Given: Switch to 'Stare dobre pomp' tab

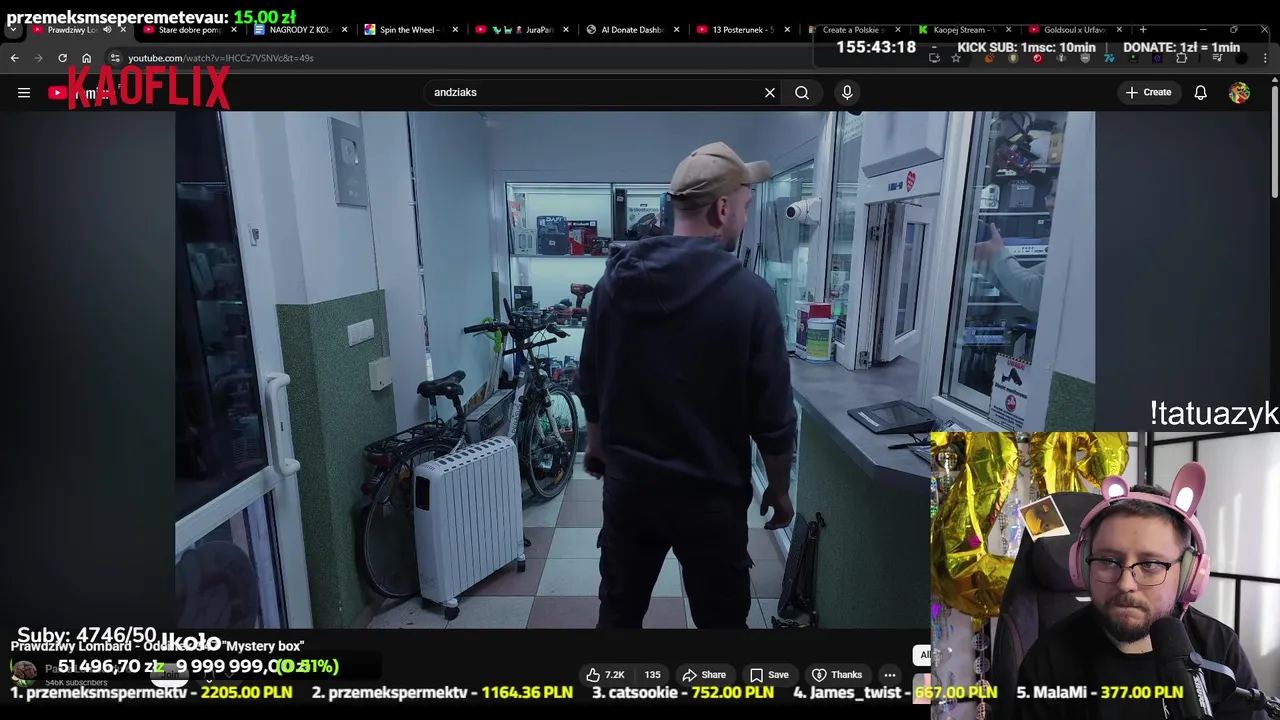Looking at the screenshot, I should (x=190, y=30).
